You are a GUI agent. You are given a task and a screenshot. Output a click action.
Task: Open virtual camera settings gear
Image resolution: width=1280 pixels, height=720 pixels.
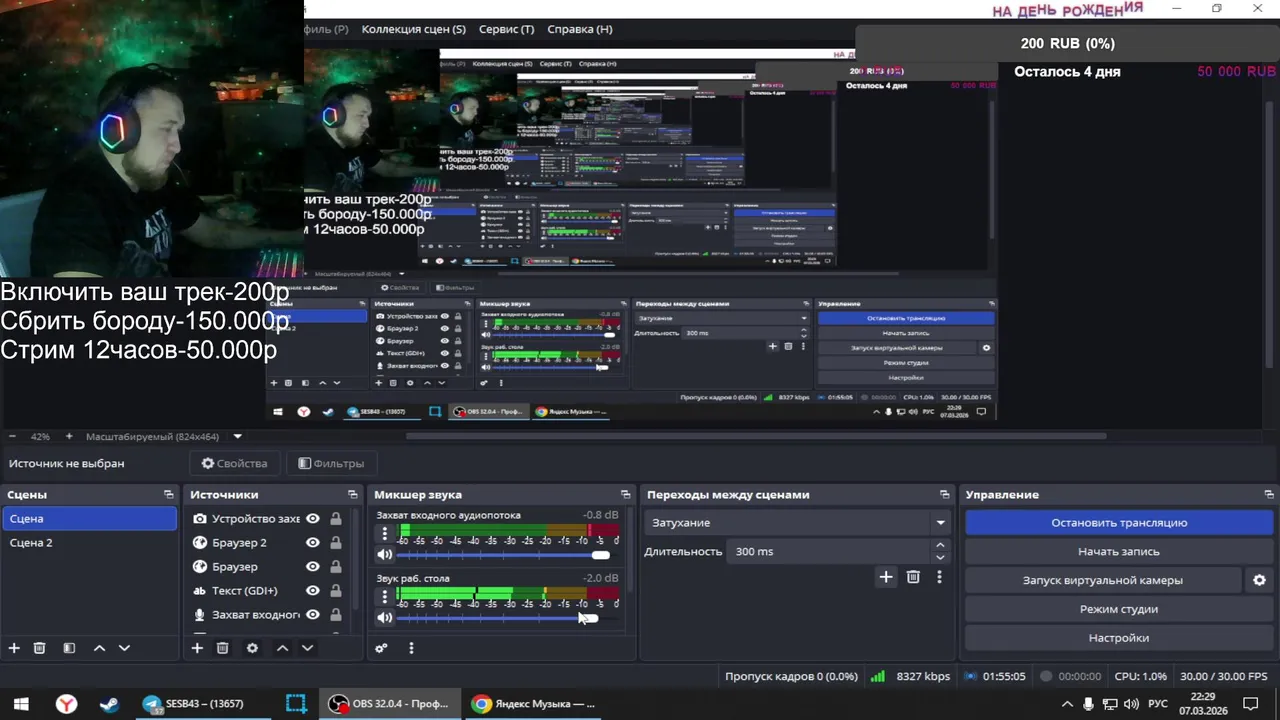coord(1259,580)
